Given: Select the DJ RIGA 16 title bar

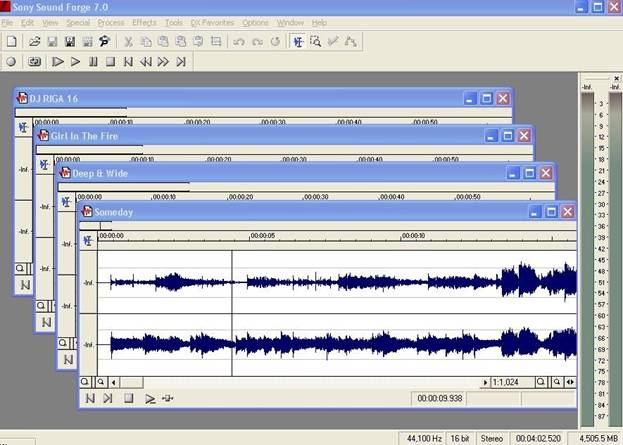Looking at the screenshot, I should click(263, 99).
